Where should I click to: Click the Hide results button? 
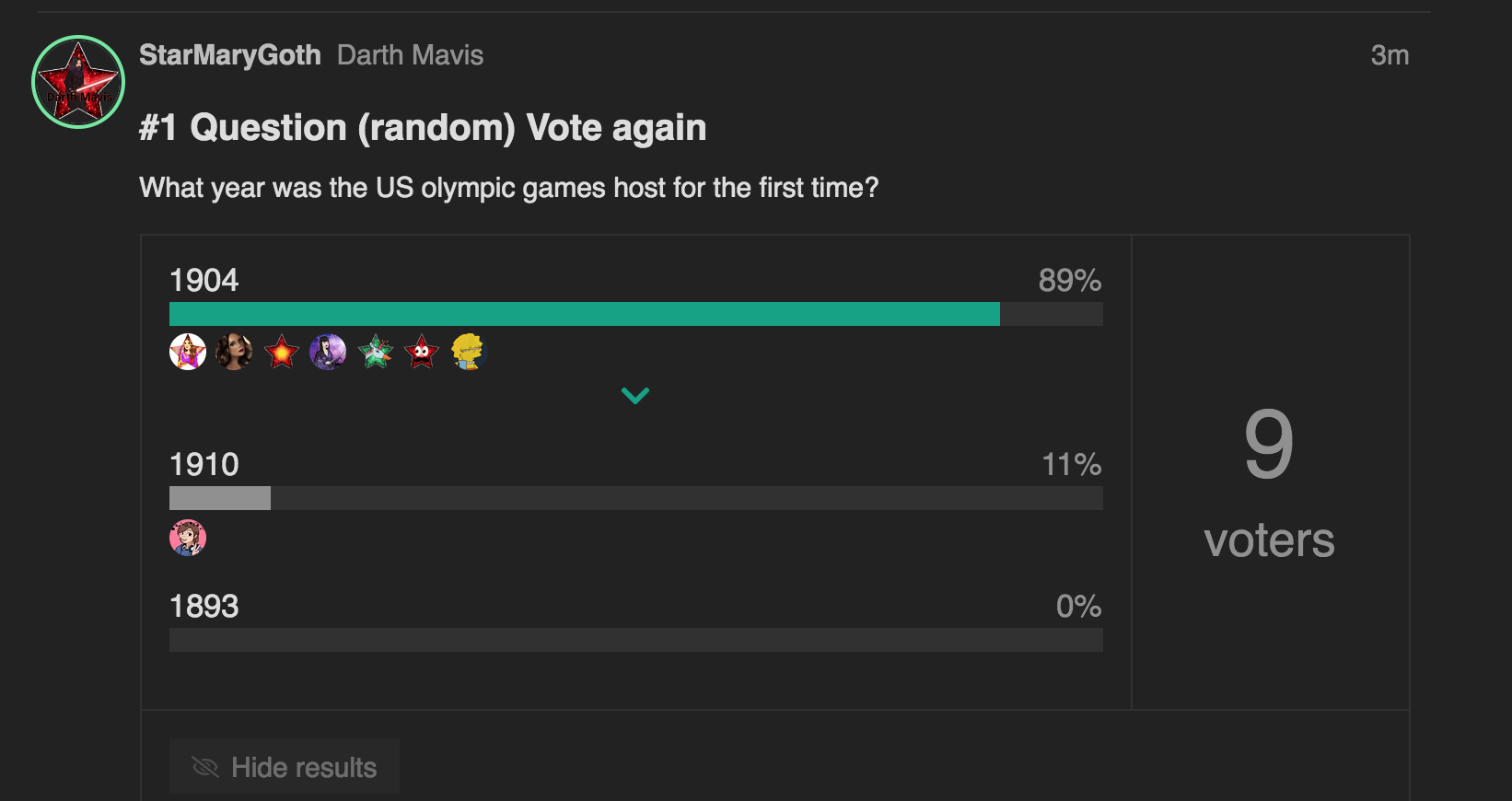click(285, 766)
